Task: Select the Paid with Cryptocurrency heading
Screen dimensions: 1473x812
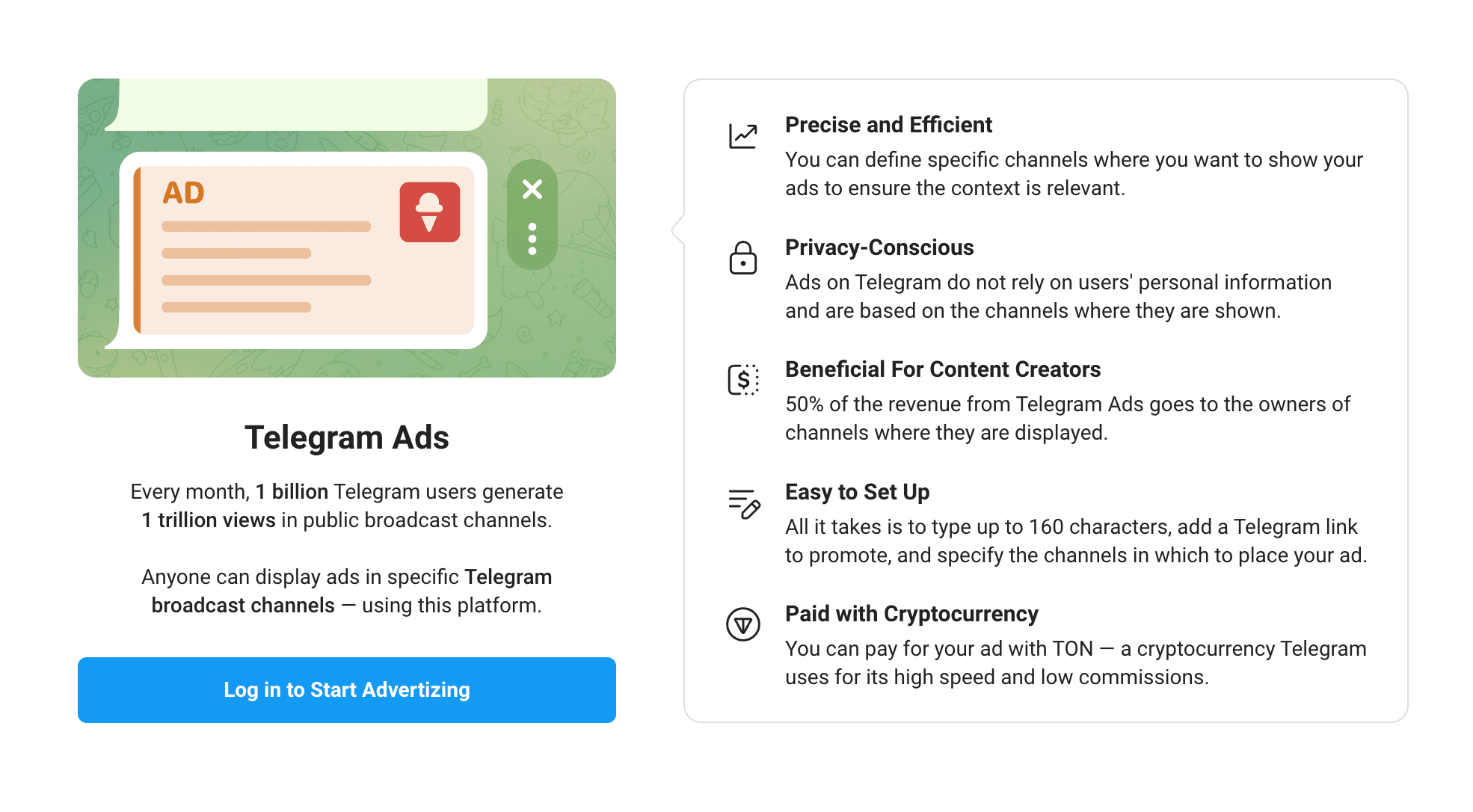Action: (911, 614)
